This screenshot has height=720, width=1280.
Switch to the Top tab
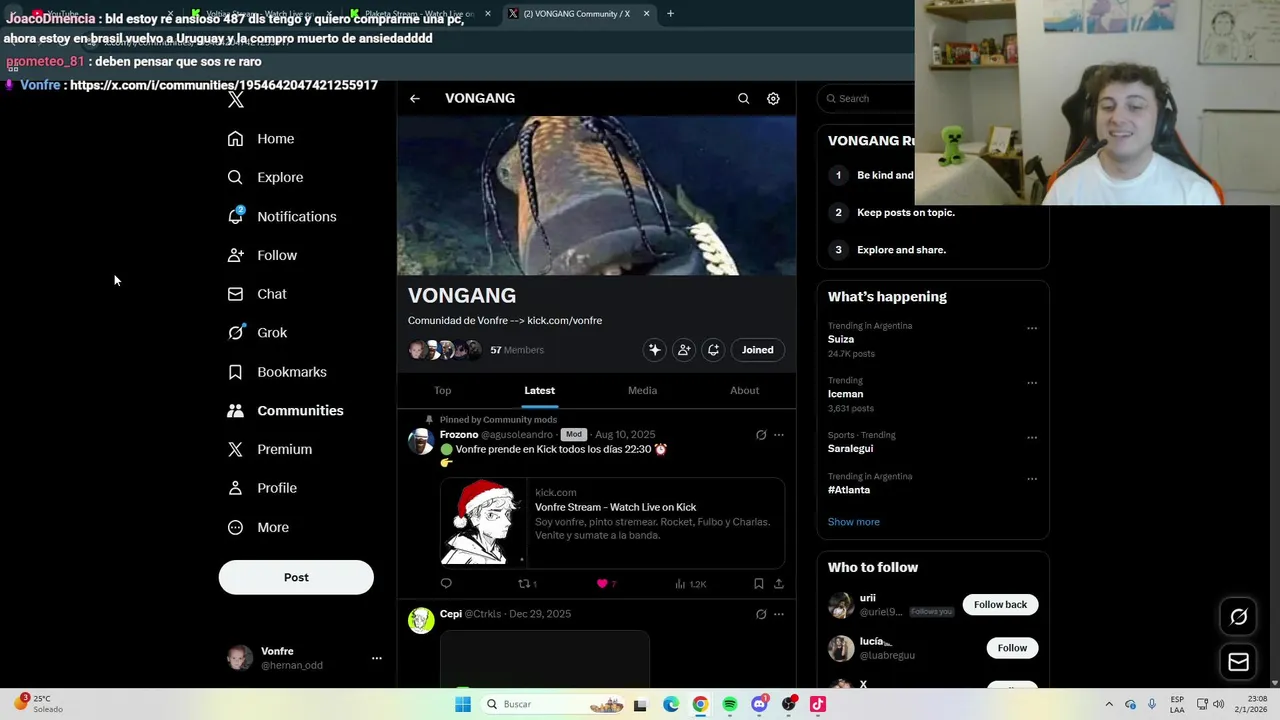(443, 391)
